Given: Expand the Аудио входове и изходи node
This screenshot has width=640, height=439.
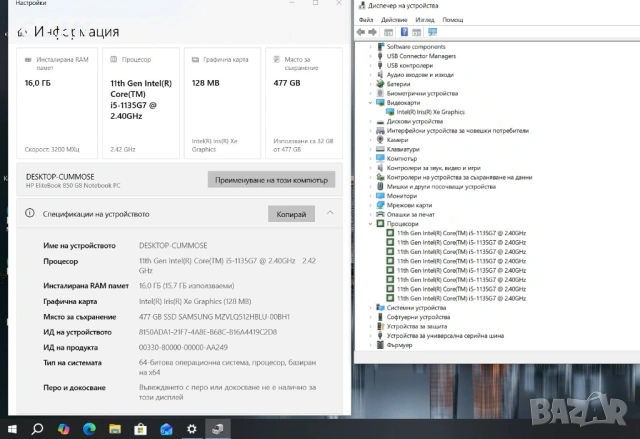Looking at the screenshot, I should [370, 75].
